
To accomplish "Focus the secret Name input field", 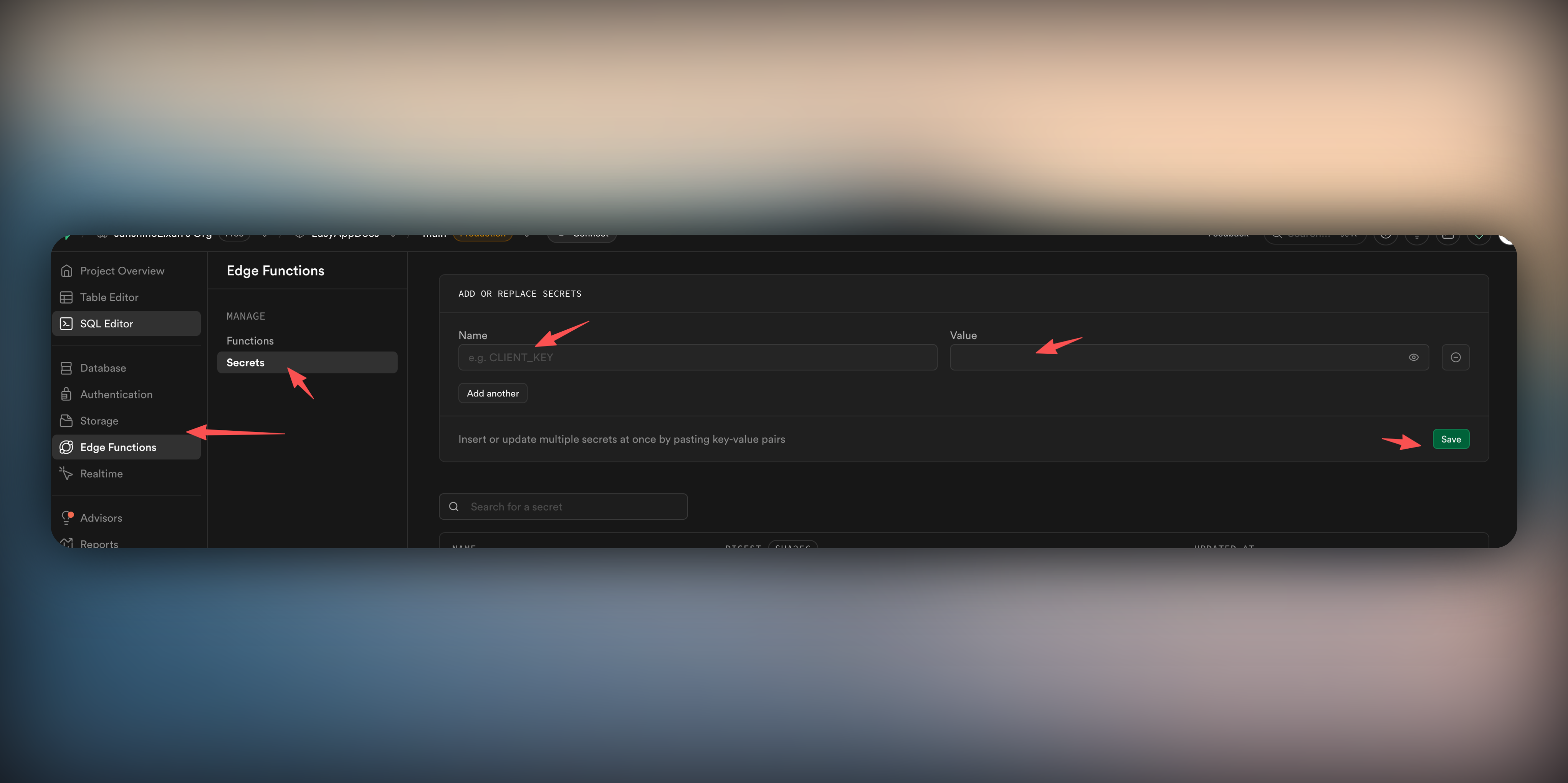I will 697,358.
